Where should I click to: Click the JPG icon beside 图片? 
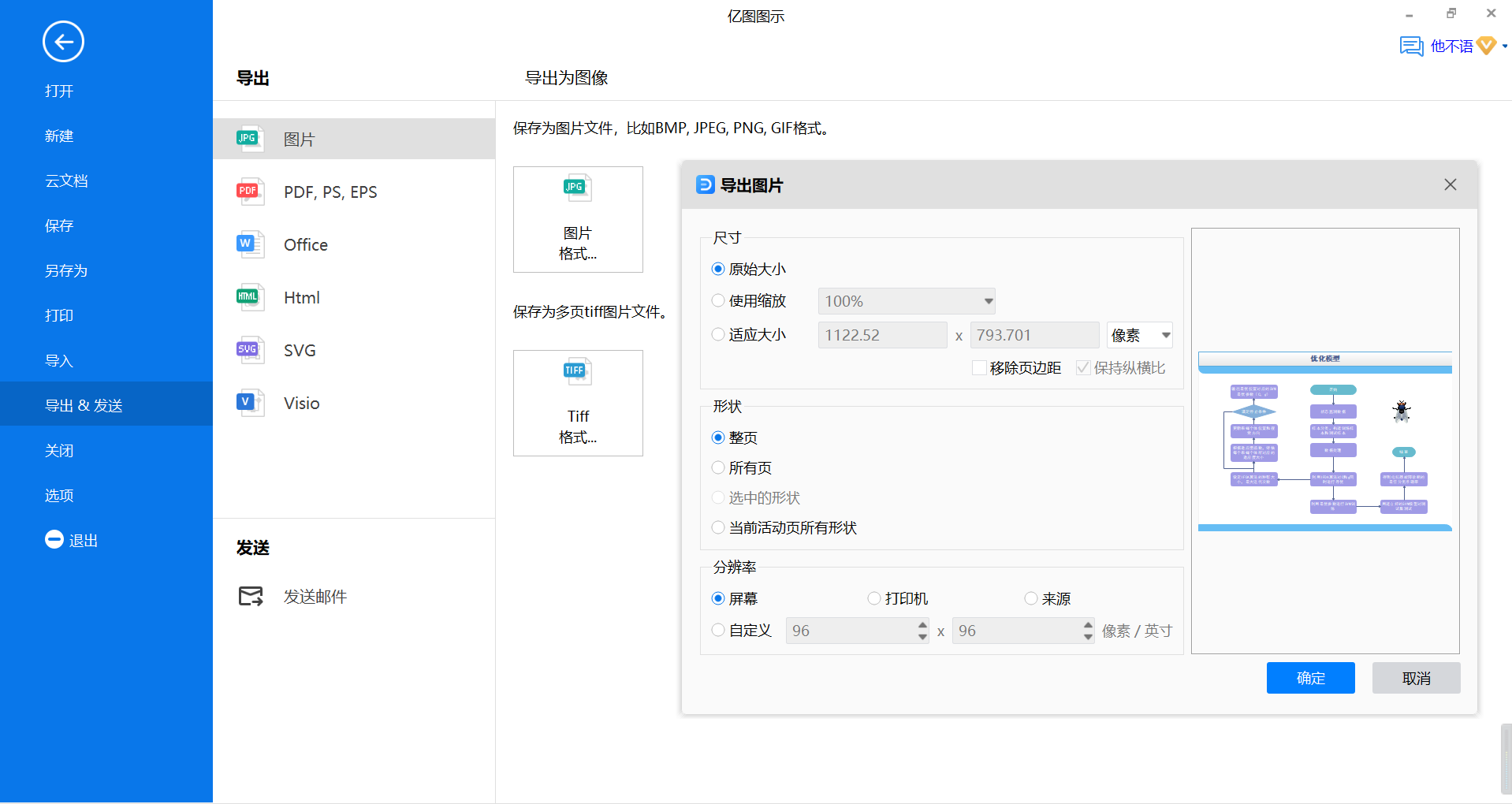point(250,139)
